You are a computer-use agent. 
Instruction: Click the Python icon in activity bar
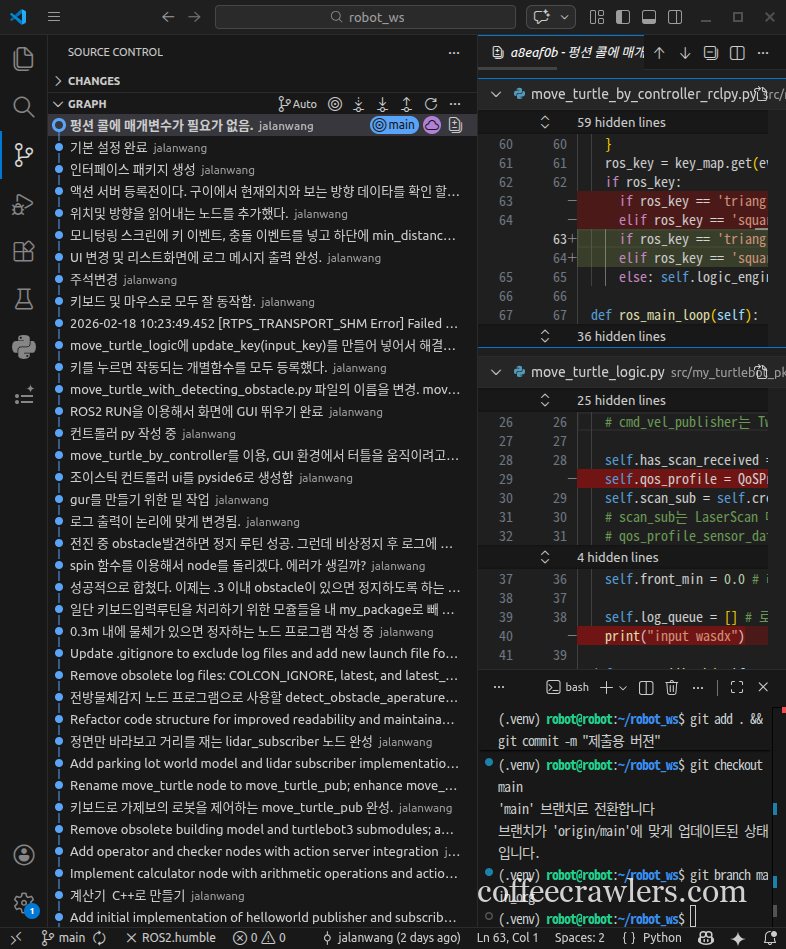(23, 347)
